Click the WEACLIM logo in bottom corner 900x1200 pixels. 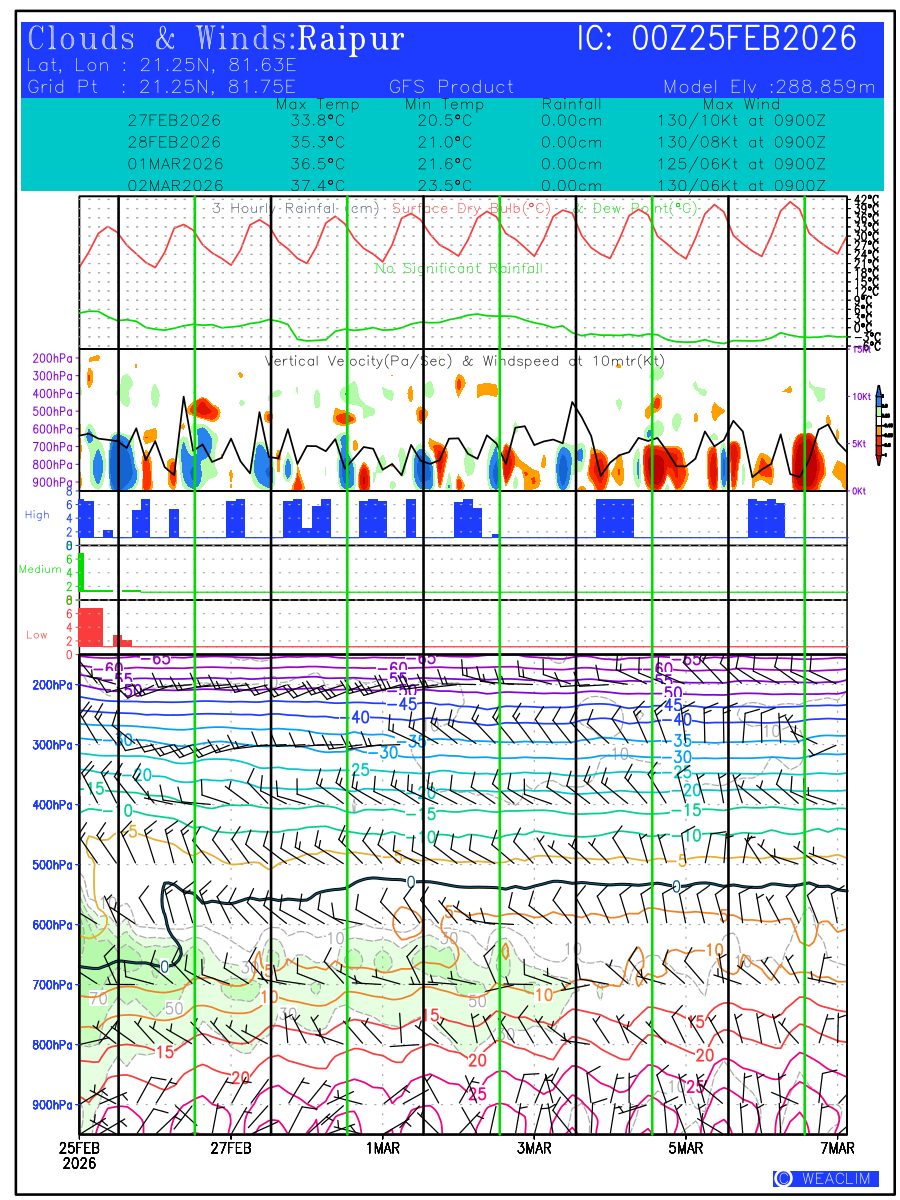coord(825,1178)
